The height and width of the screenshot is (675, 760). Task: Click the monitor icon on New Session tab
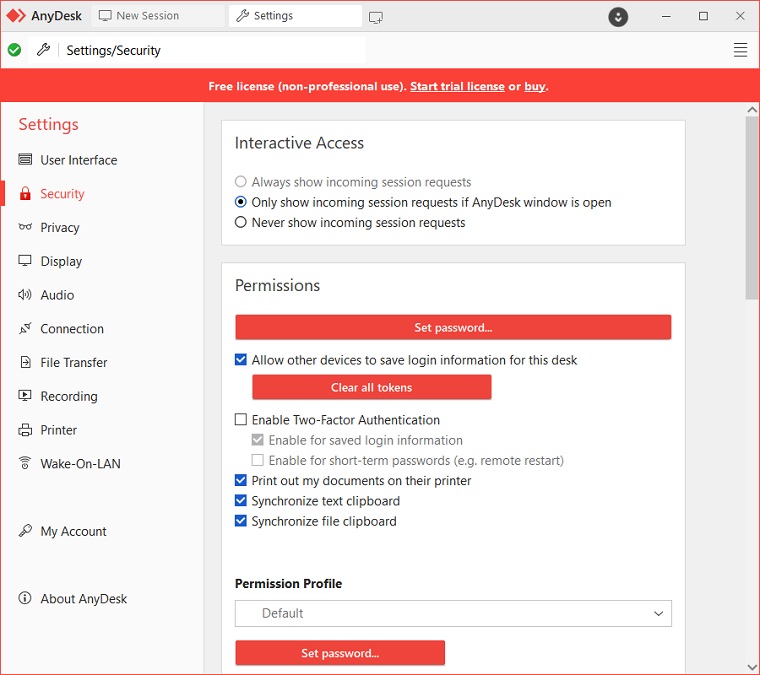point(105,16)
